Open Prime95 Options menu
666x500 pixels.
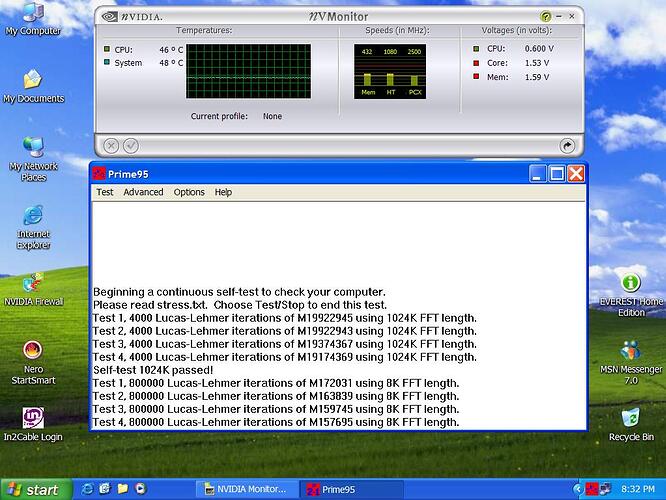[189, 192]
